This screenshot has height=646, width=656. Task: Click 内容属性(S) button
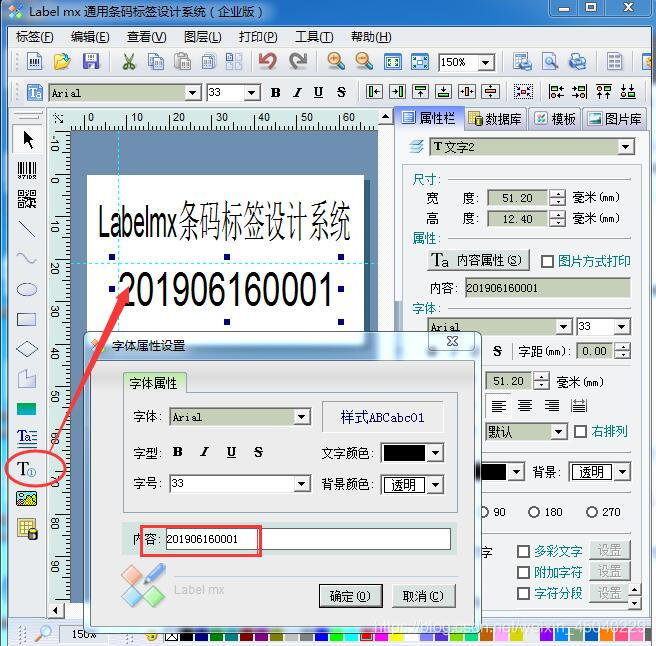(478, 260)
